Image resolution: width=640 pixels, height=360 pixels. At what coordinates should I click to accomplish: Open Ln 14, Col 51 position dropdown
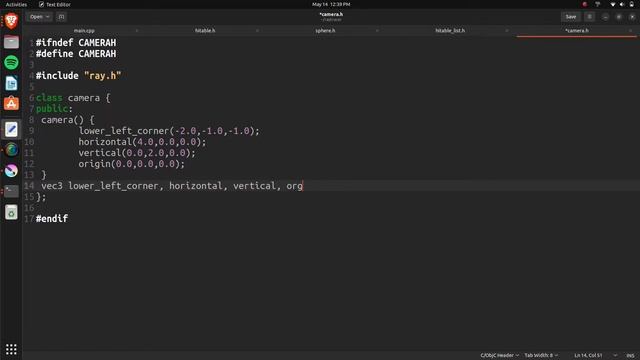click(596, 356)
